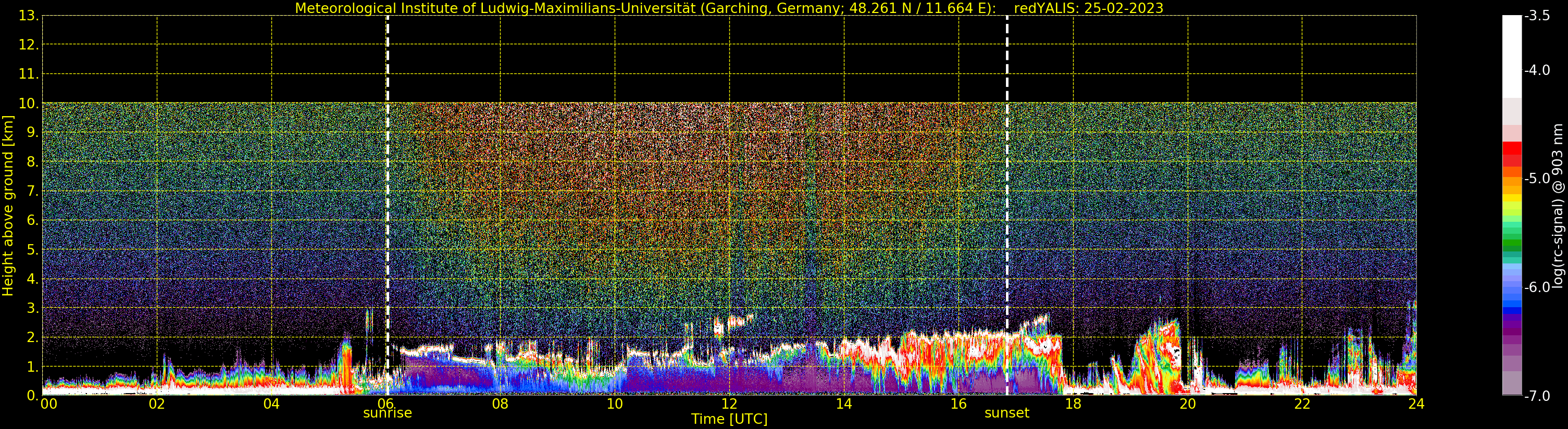Click the '18' time axis tick label
The height and width of the screenshot is (429, 1568).
tap(1073, 404)
